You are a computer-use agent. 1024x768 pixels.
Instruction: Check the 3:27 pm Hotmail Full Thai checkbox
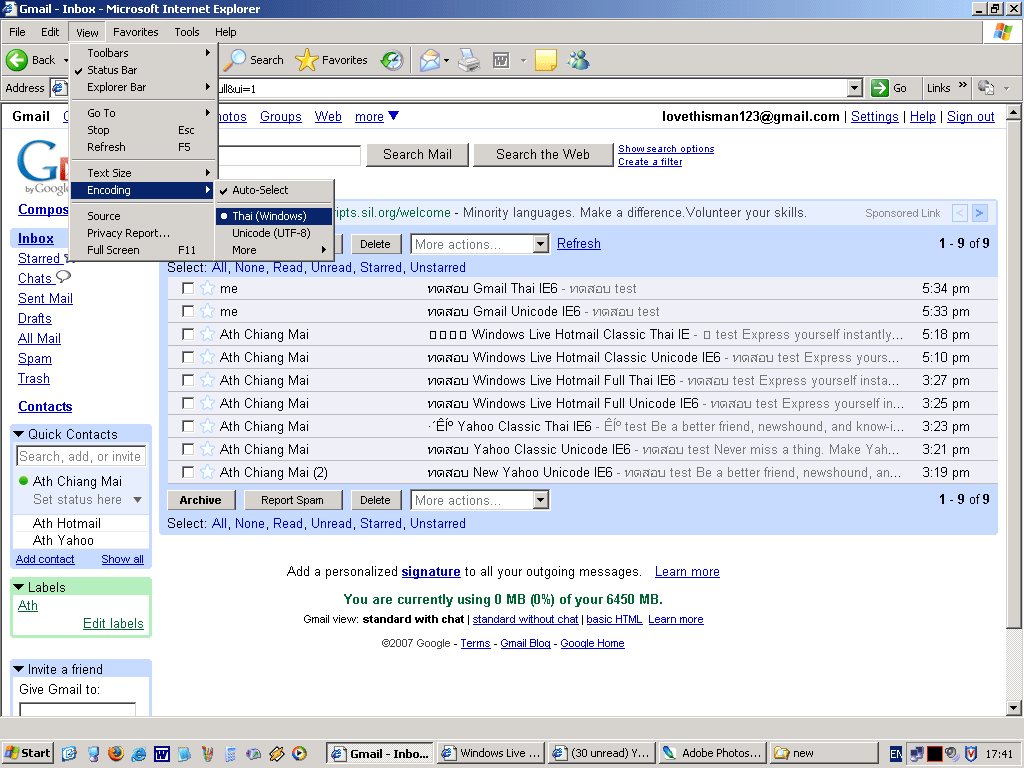pyautogui.click(x=188, y=380)
